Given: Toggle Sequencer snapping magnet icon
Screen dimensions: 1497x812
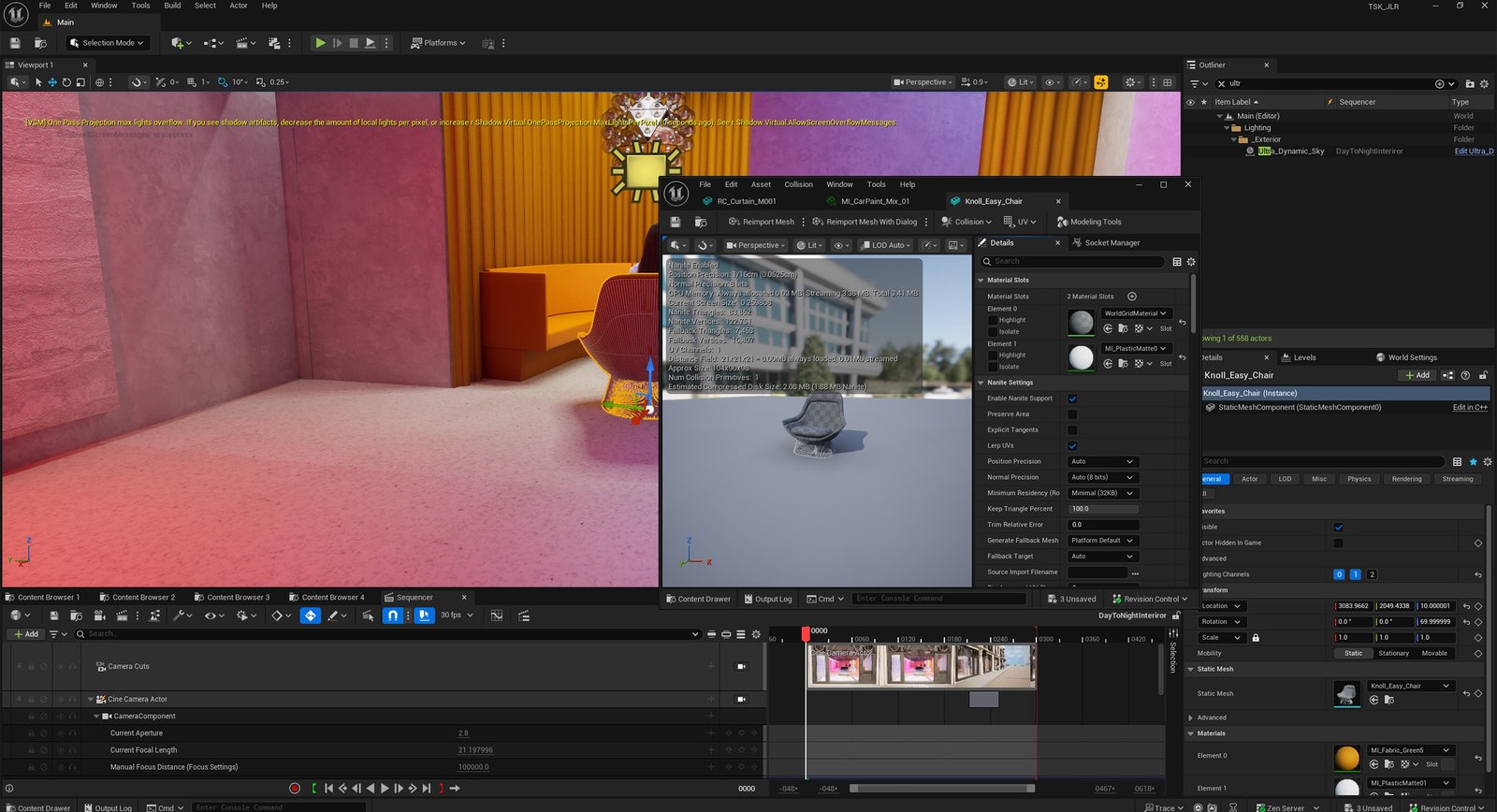Looking at the screenshot, I should 393,616.
